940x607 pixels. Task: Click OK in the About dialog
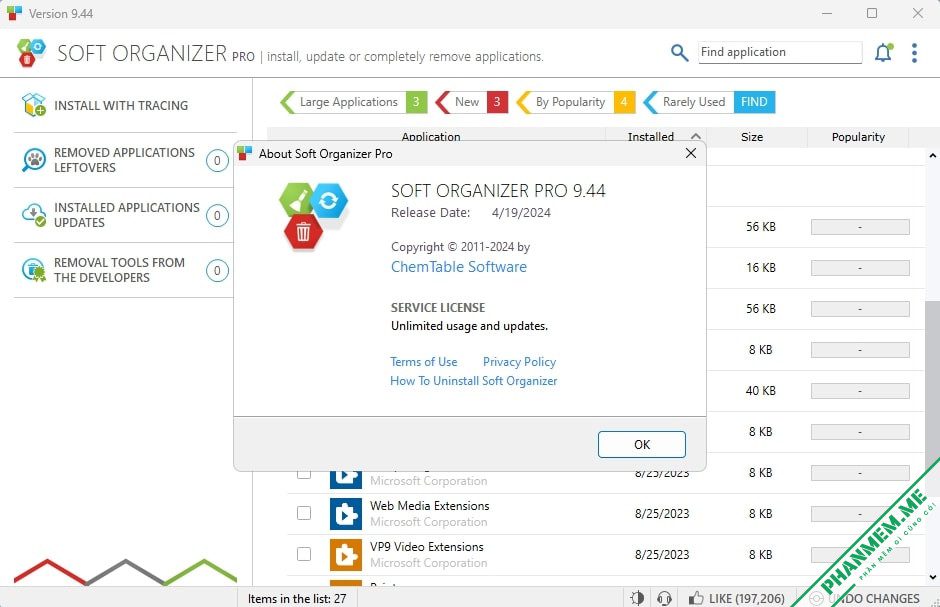click(x=641, y=444)
